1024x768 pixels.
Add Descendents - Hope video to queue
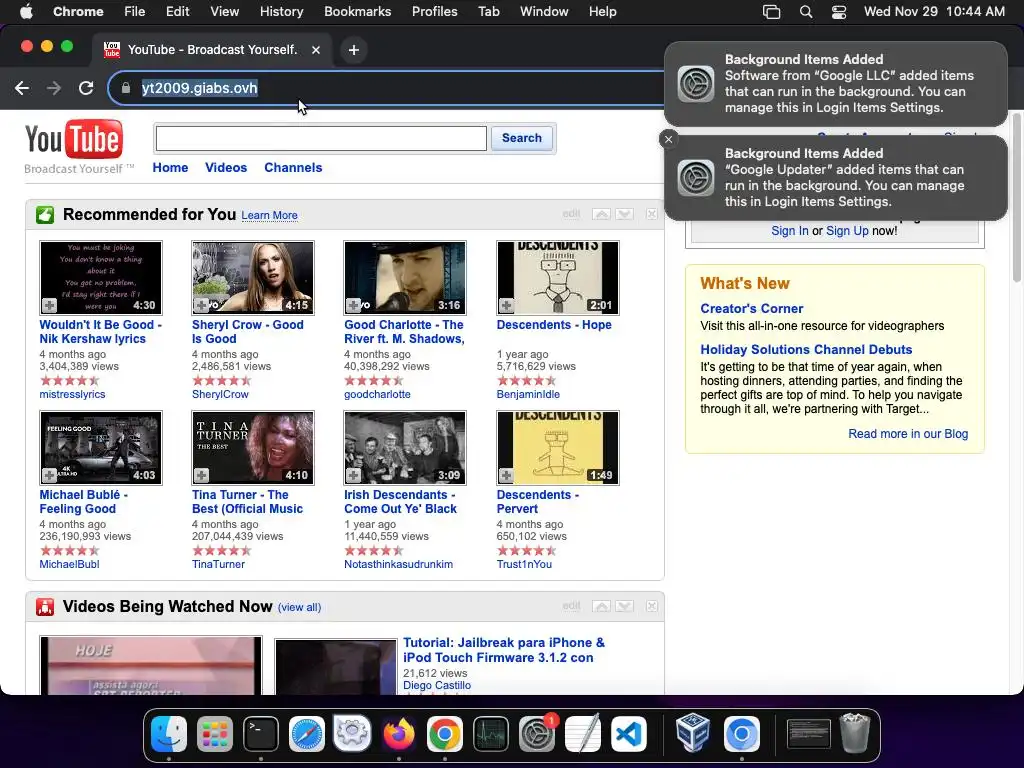pyautogui.click(x=506, y=305)
